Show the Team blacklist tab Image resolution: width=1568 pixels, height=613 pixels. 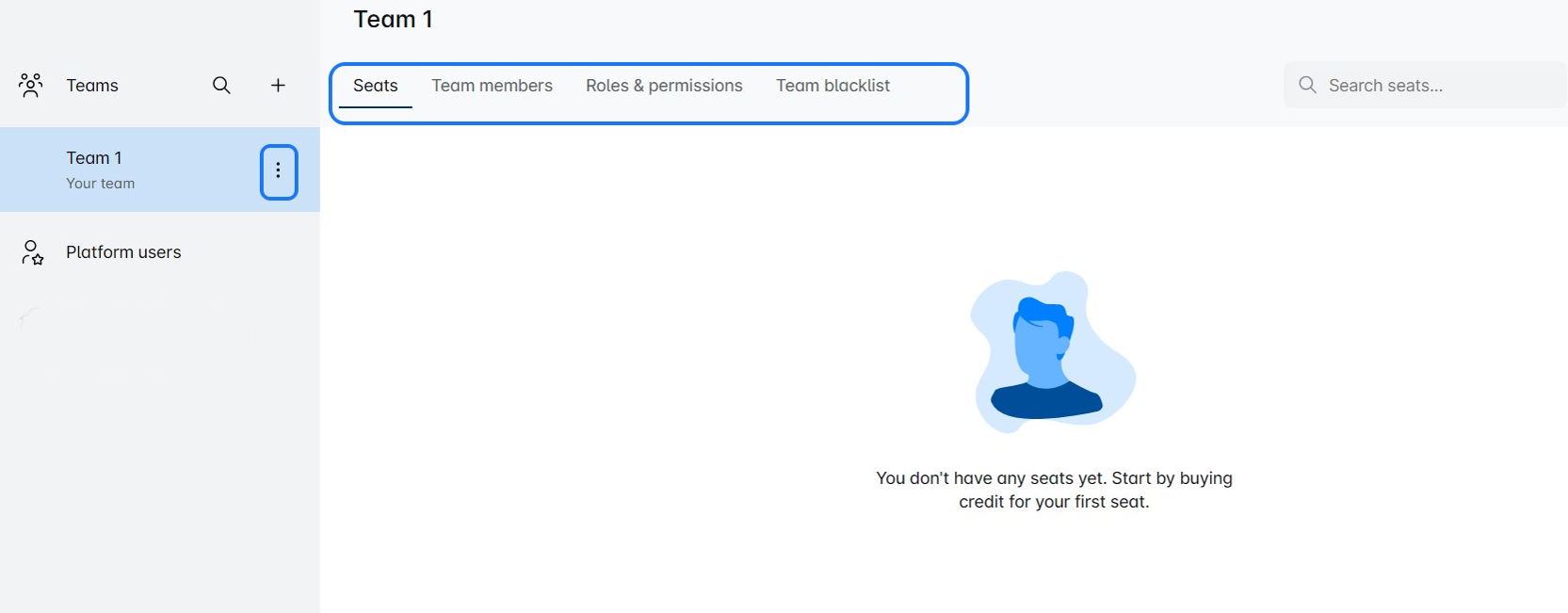pos(832,86)
